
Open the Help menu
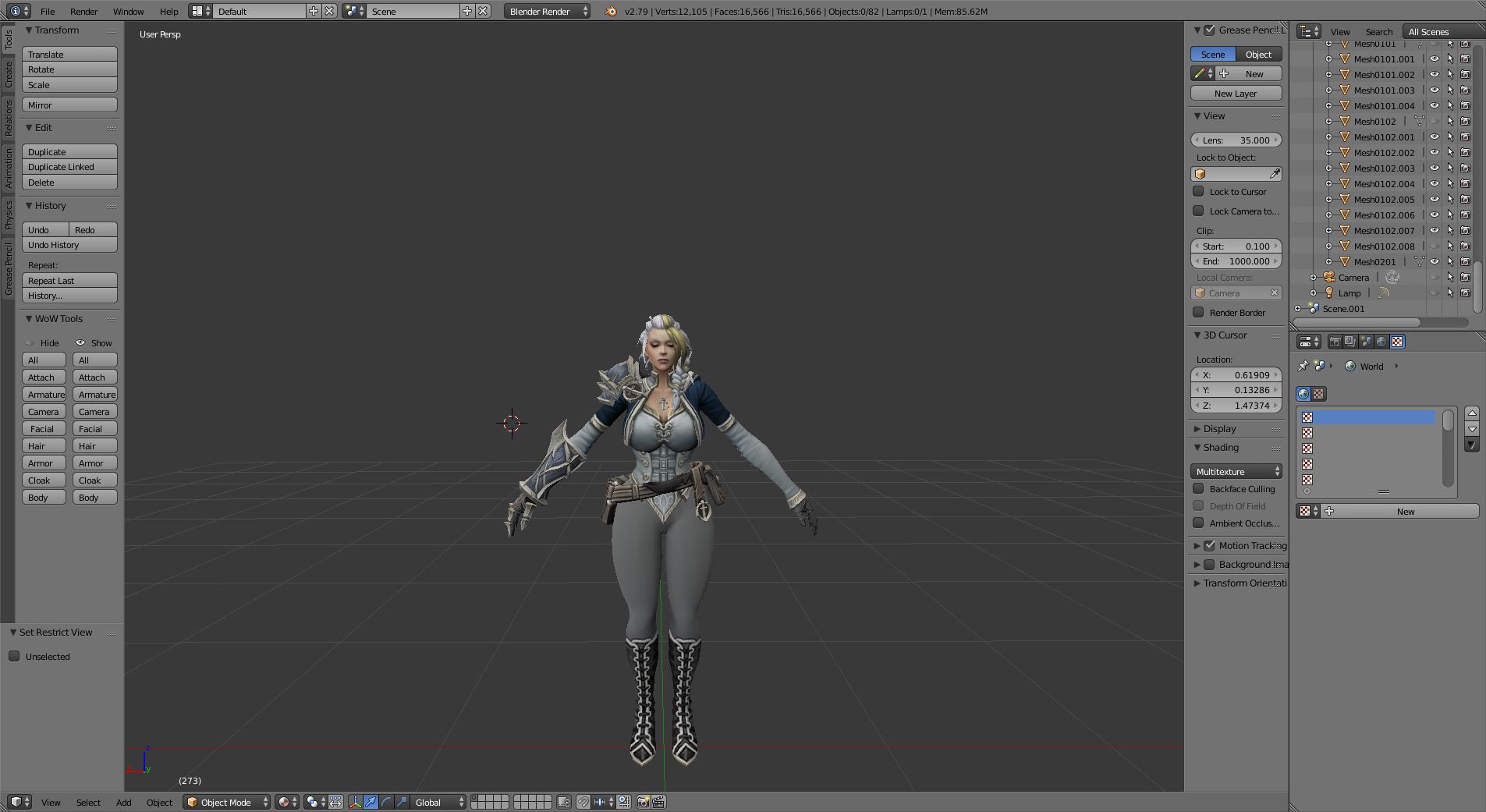click(168, 11)
